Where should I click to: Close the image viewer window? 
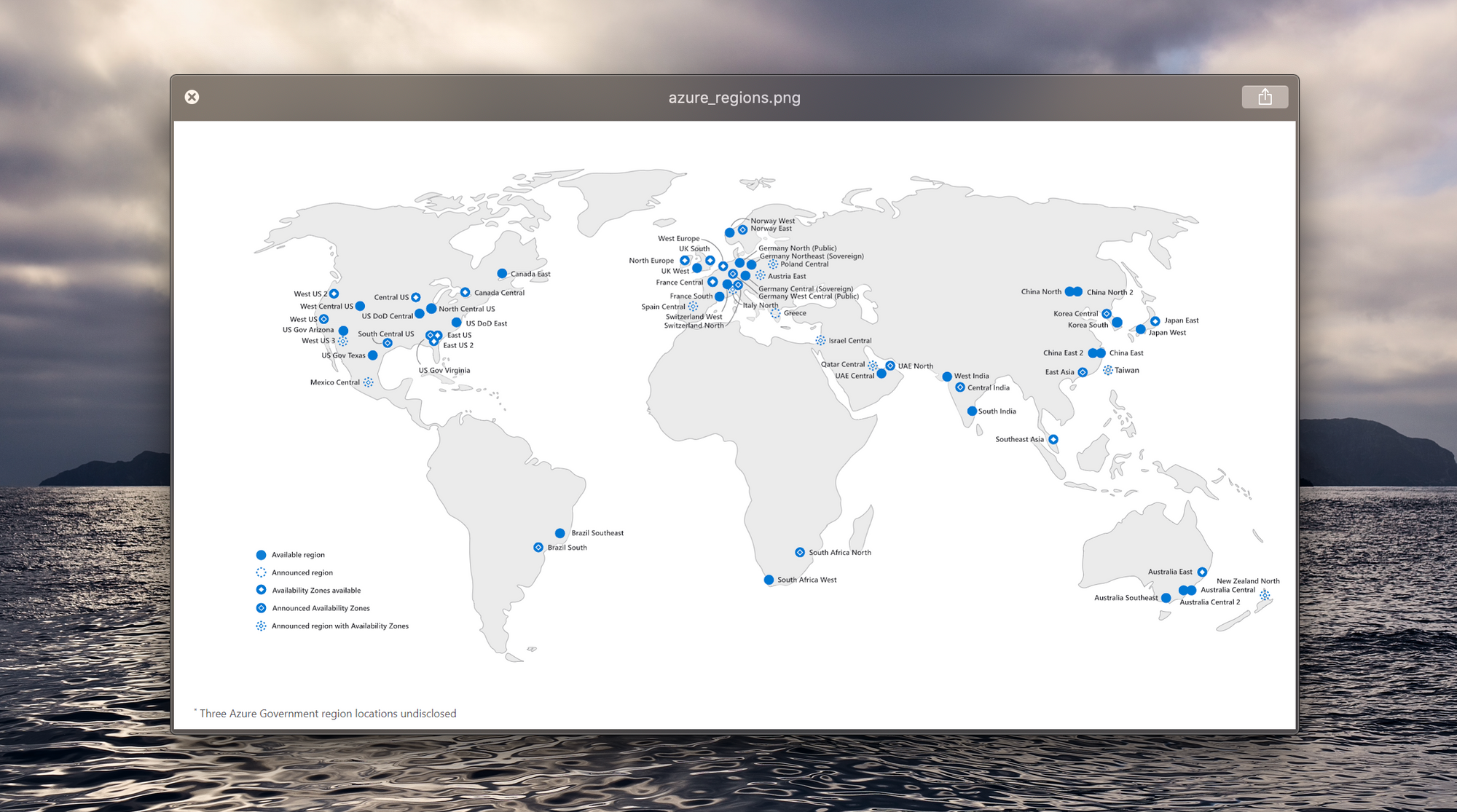[192, 97]
